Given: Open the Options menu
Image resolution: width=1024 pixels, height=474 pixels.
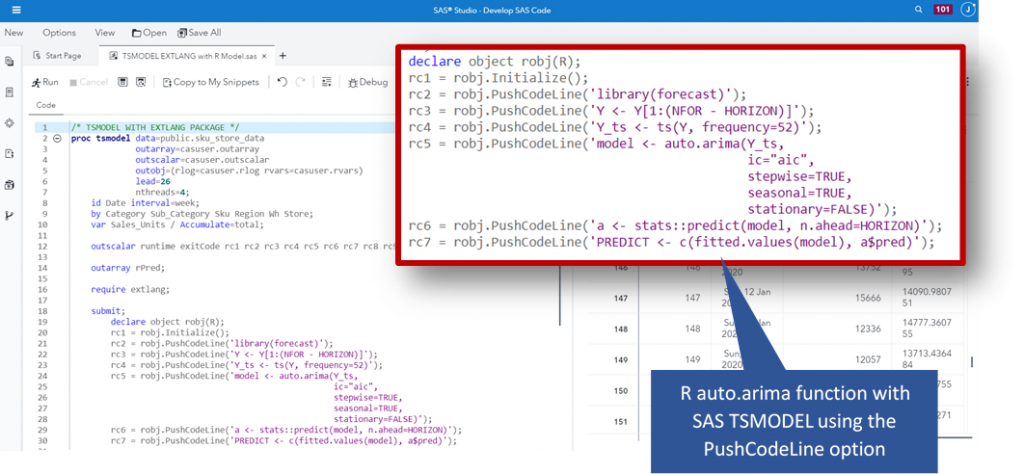Looking at the screenshot, I should point(59,33).
